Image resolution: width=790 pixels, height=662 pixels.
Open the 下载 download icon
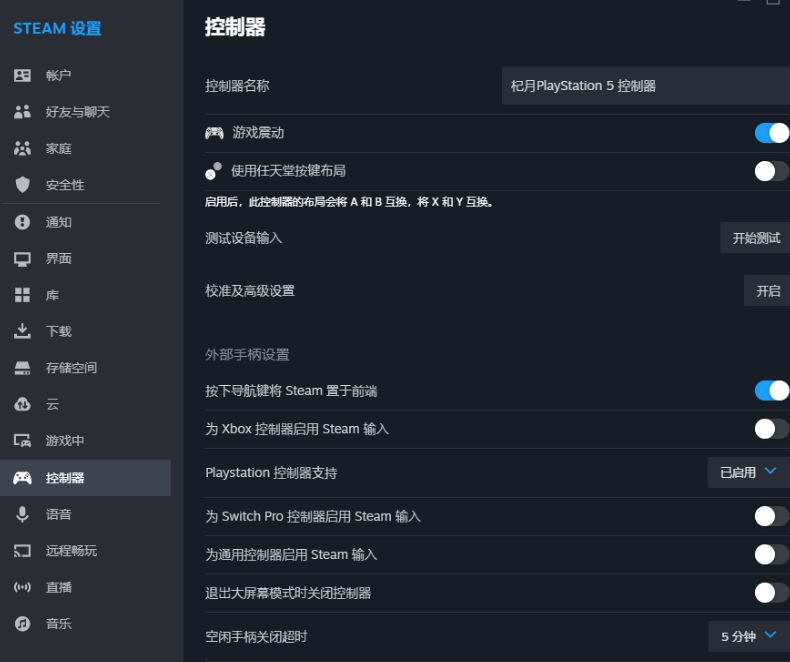(x=22, y=331)
